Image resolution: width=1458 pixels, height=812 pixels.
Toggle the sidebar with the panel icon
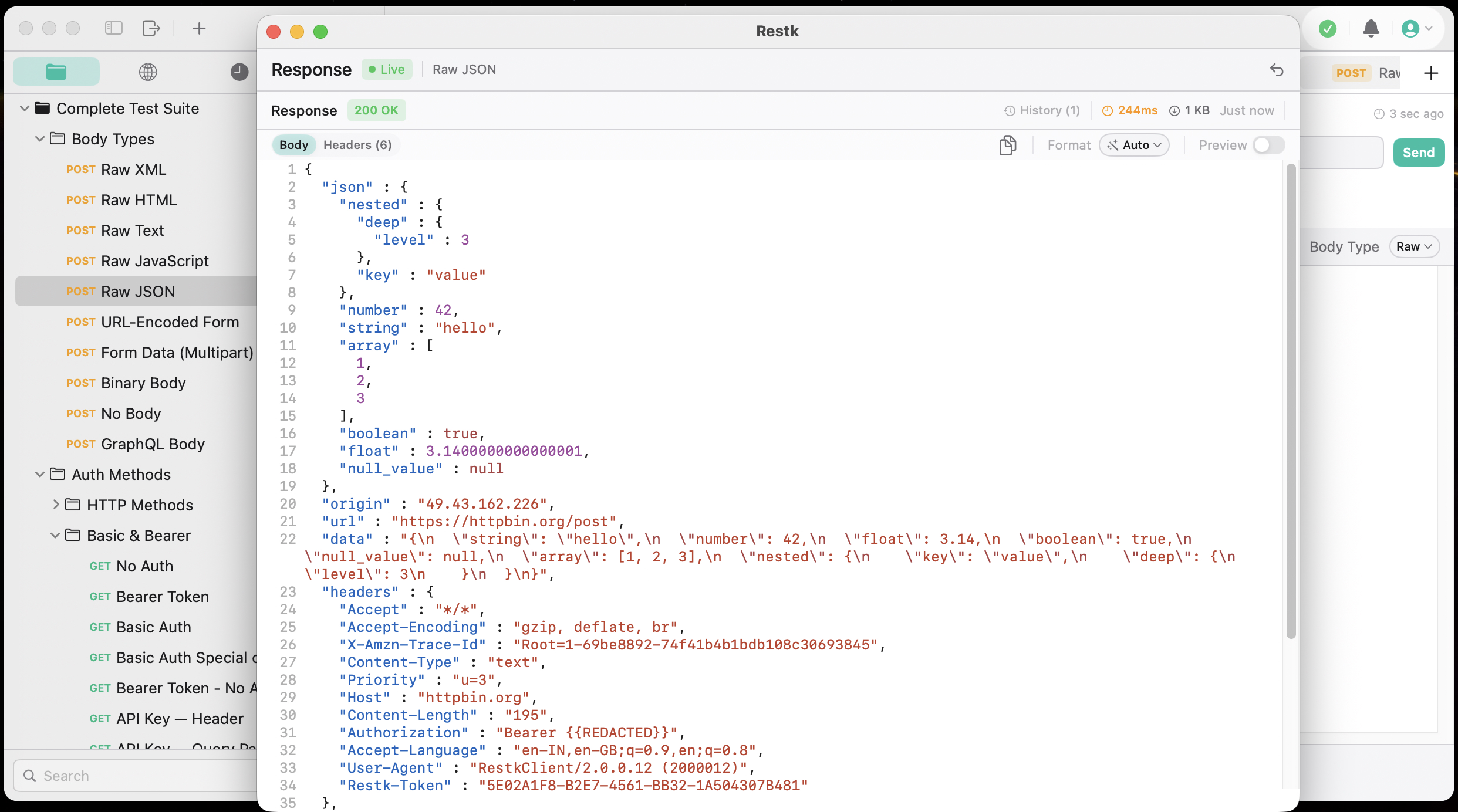pos(113,28)
